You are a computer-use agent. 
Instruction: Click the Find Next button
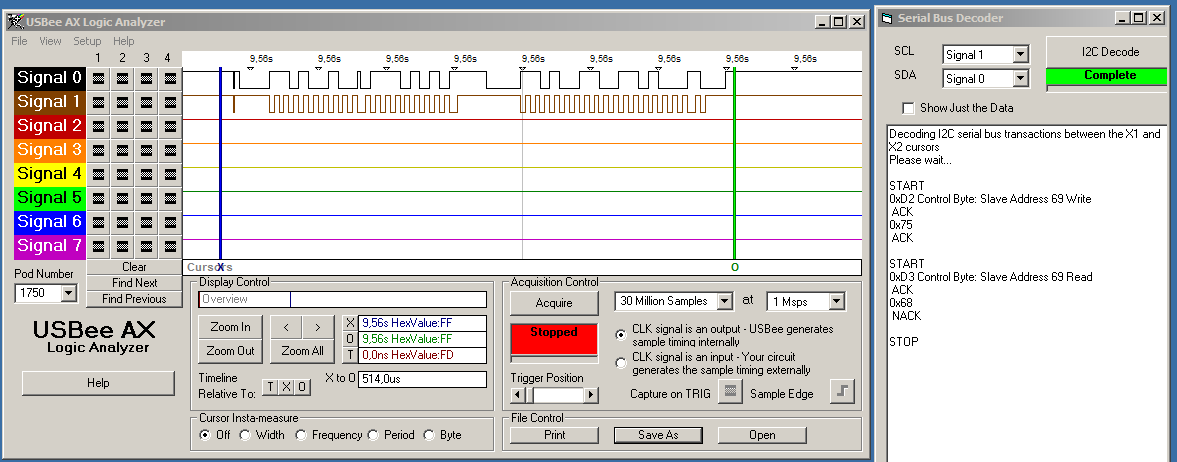tap(134, 282)
